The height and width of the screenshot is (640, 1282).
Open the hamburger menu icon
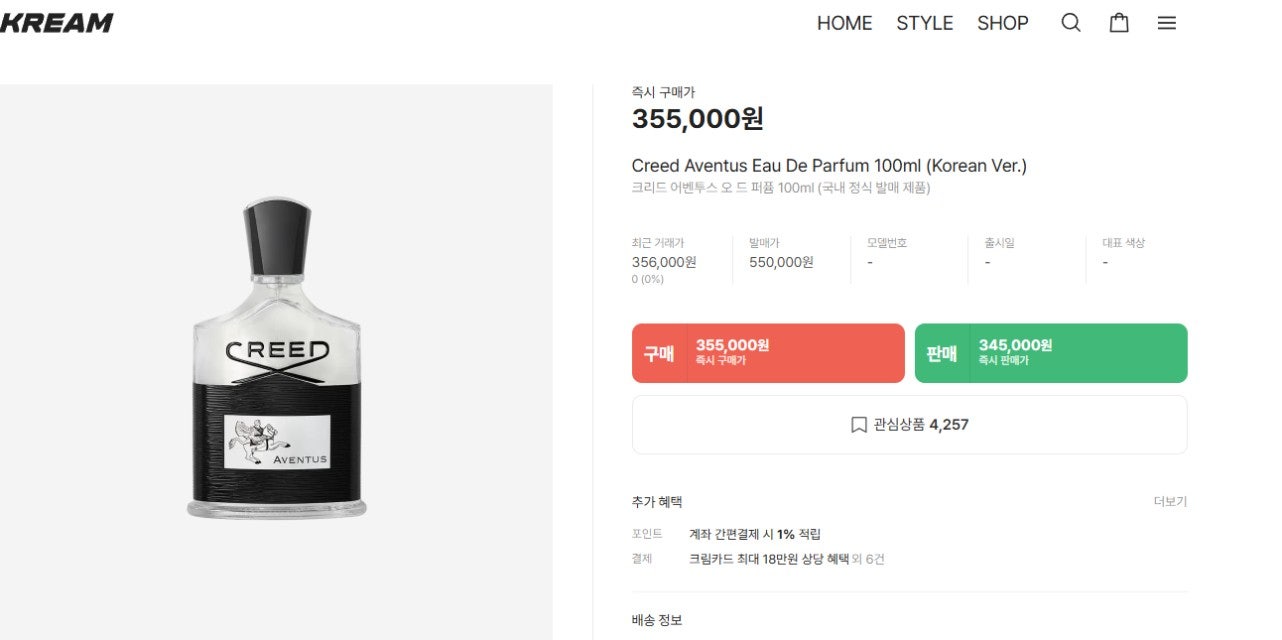[1166, 22]
